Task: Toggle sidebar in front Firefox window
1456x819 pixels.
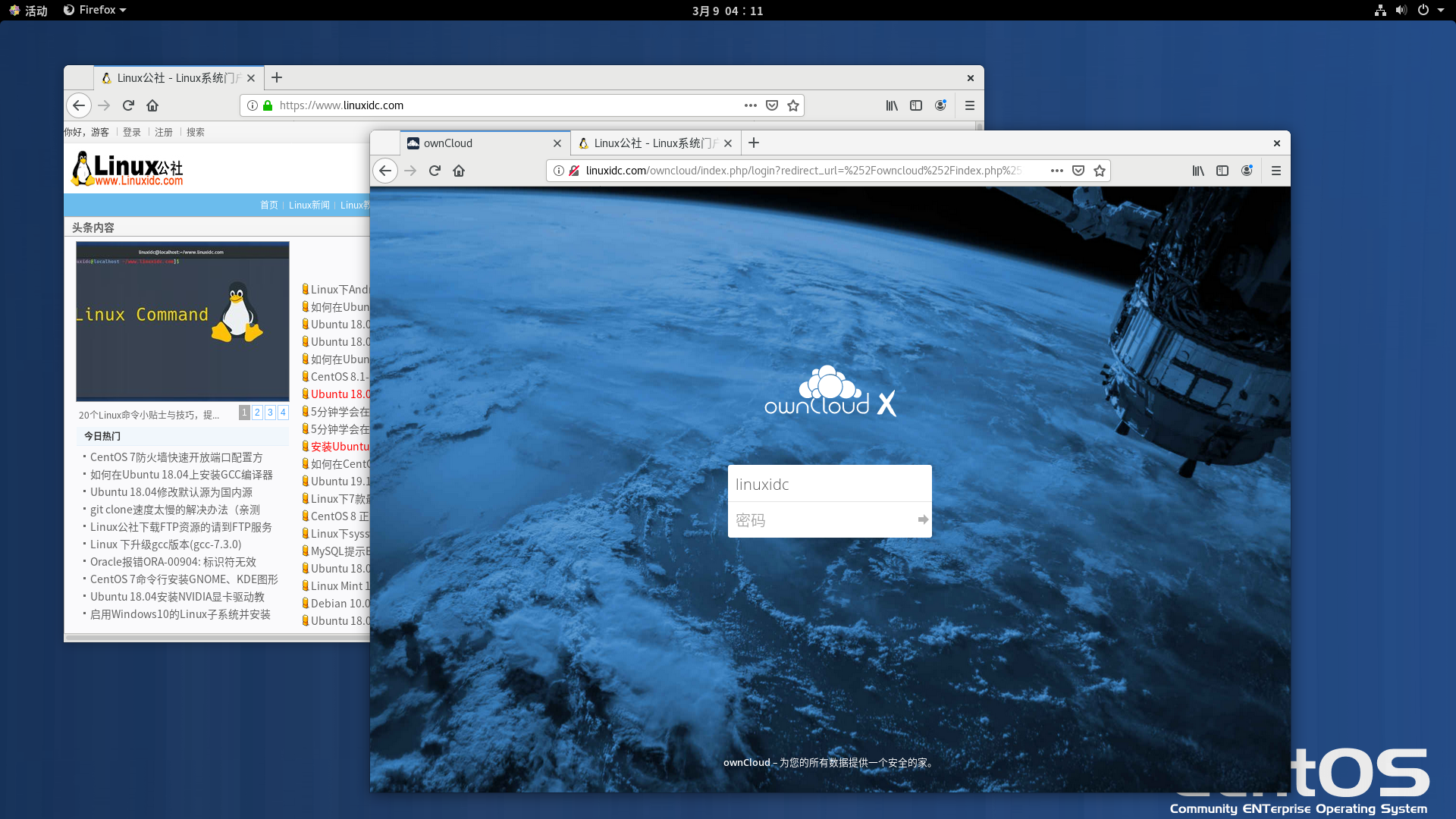Action: click(1222, 171)
